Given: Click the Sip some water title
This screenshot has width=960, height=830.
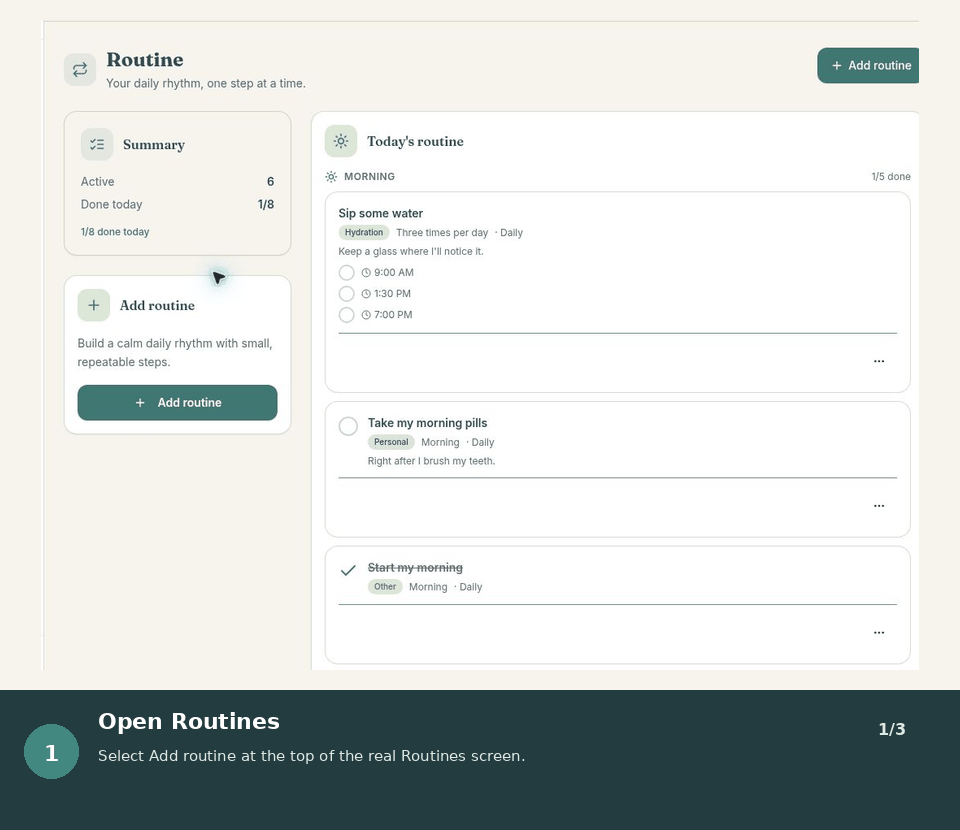Looking at the screenshot, I should point(381,214).
